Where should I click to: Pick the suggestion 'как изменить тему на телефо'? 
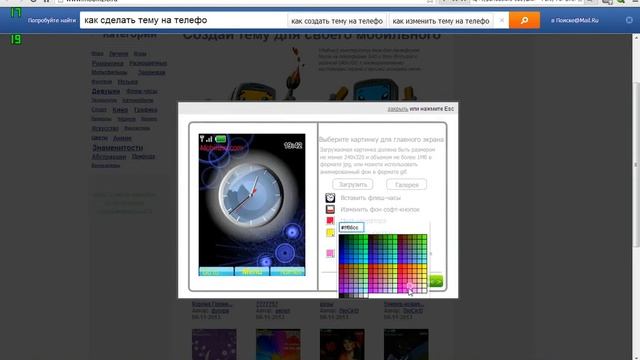tap(441, 21)
